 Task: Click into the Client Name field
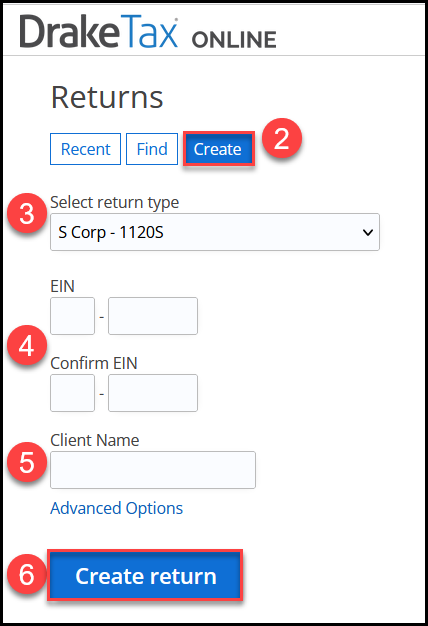pyautogui.click(x=153, y=470)
